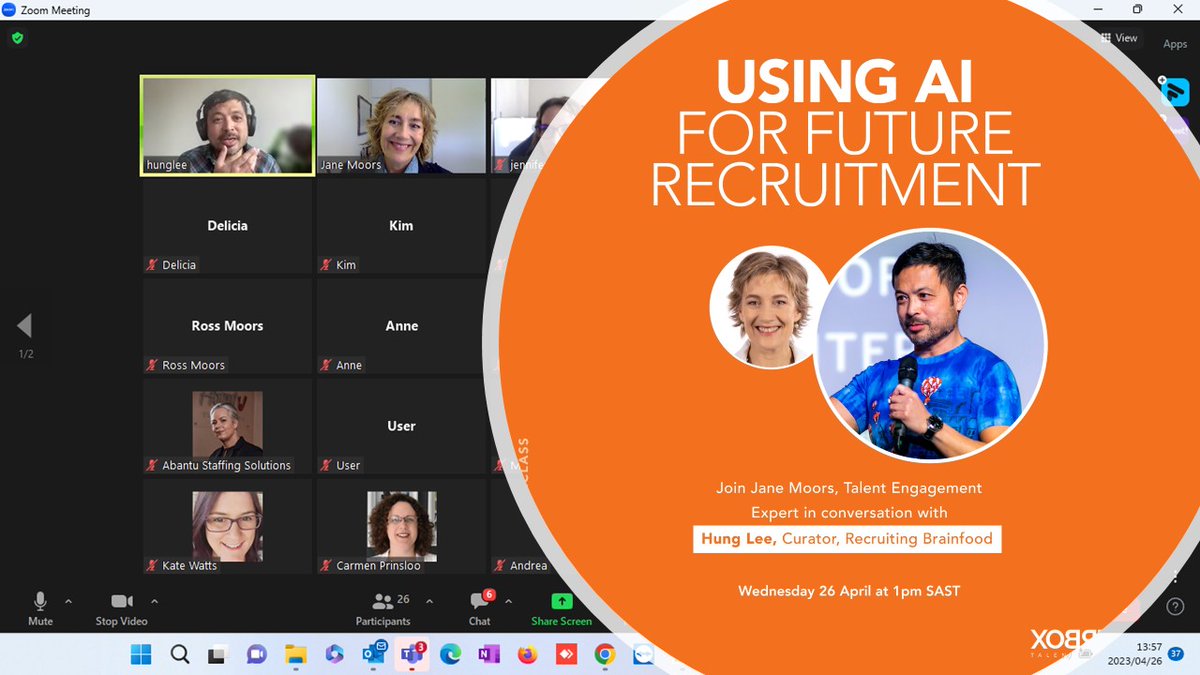Screen dimensions: 1200x675
Task: Open File Explorer from the taskbar
Action: [x=295, y=654]
